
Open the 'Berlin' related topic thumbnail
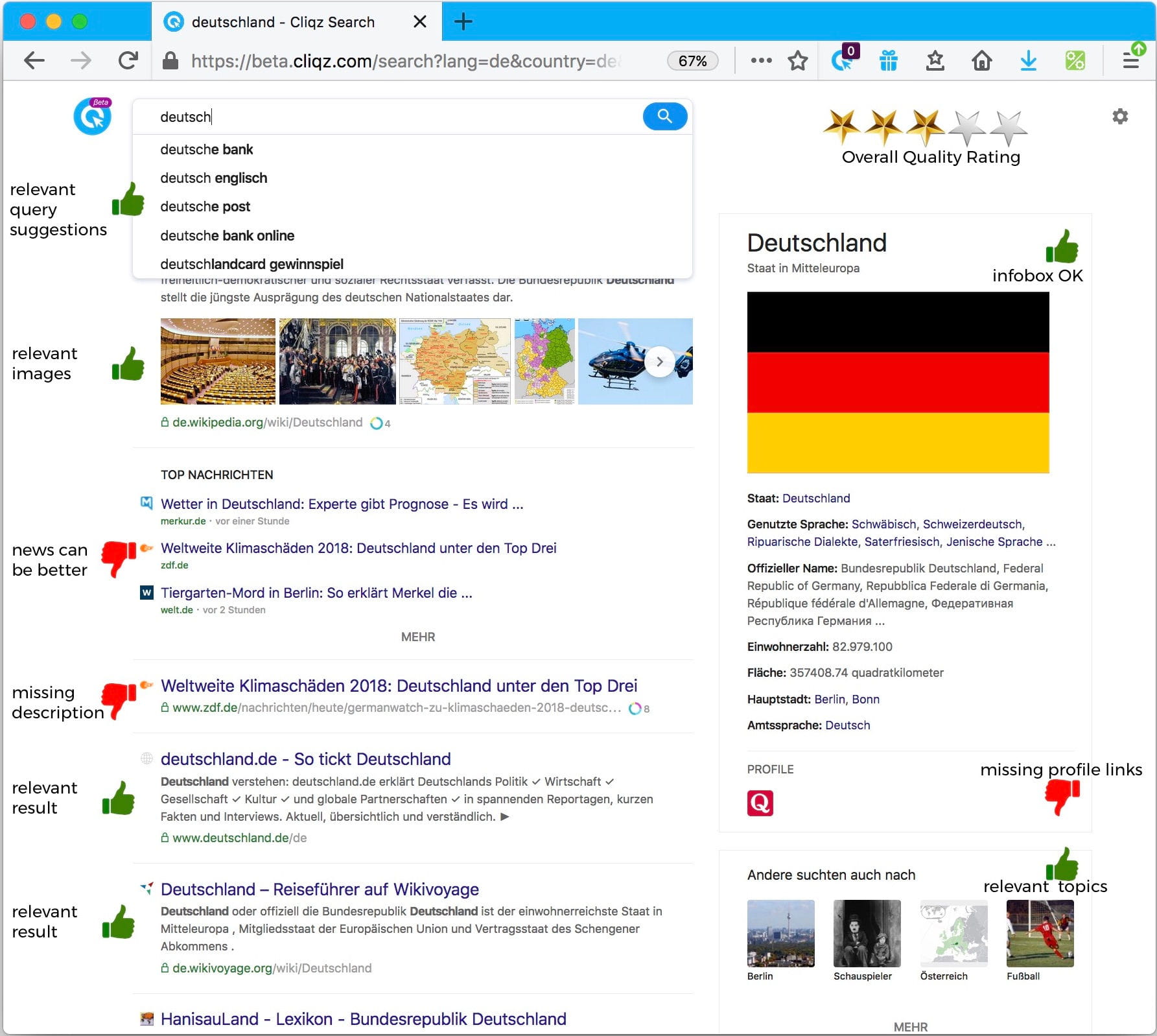tap(780, 934)
